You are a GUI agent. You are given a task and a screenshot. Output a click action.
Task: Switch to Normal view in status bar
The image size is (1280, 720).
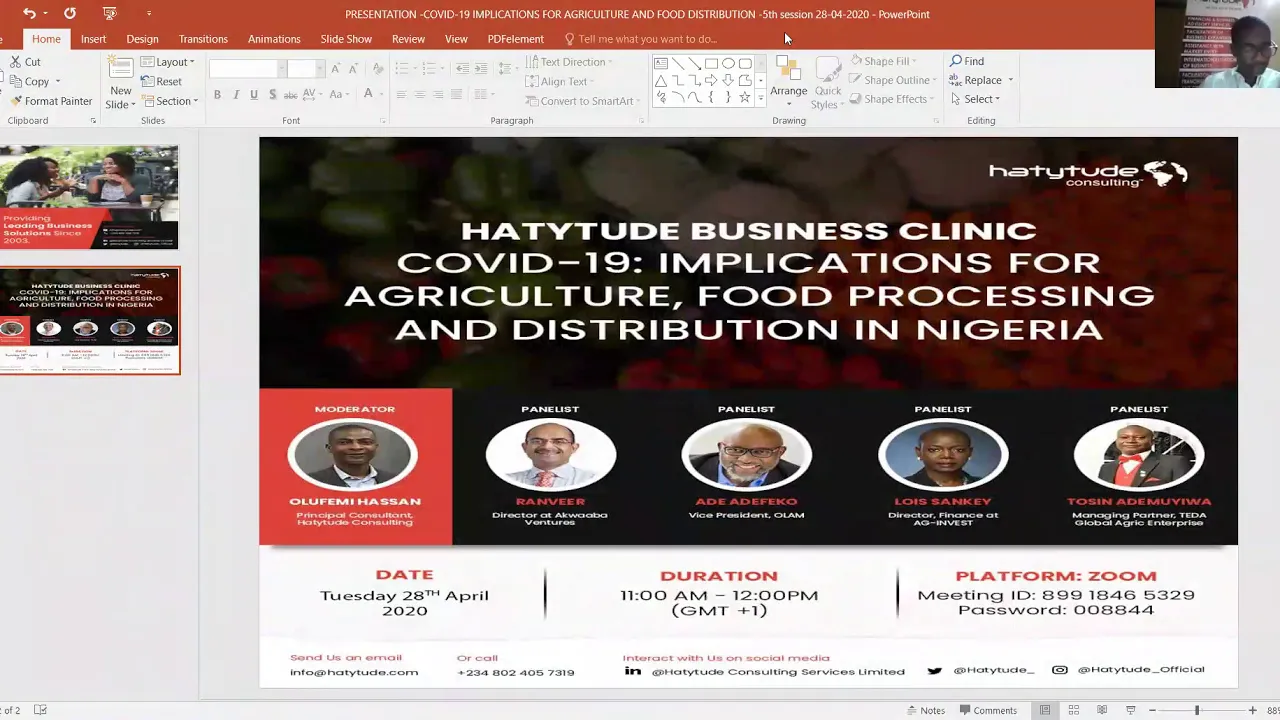coord(1045,710)
